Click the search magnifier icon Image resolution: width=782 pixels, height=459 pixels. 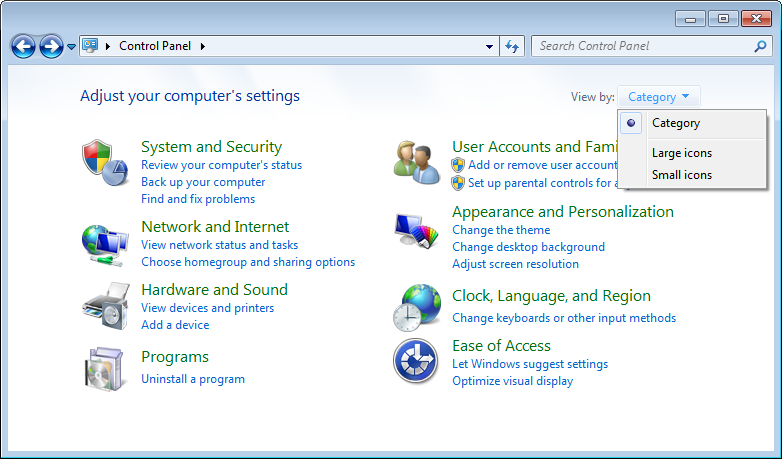click(760, 46)
